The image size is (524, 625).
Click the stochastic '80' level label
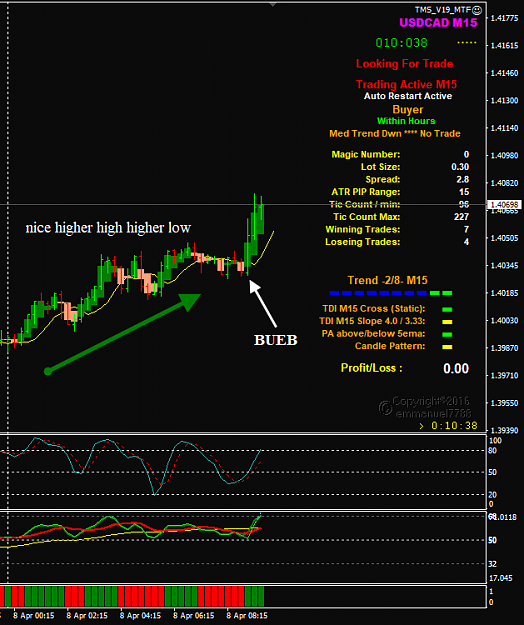493,451
